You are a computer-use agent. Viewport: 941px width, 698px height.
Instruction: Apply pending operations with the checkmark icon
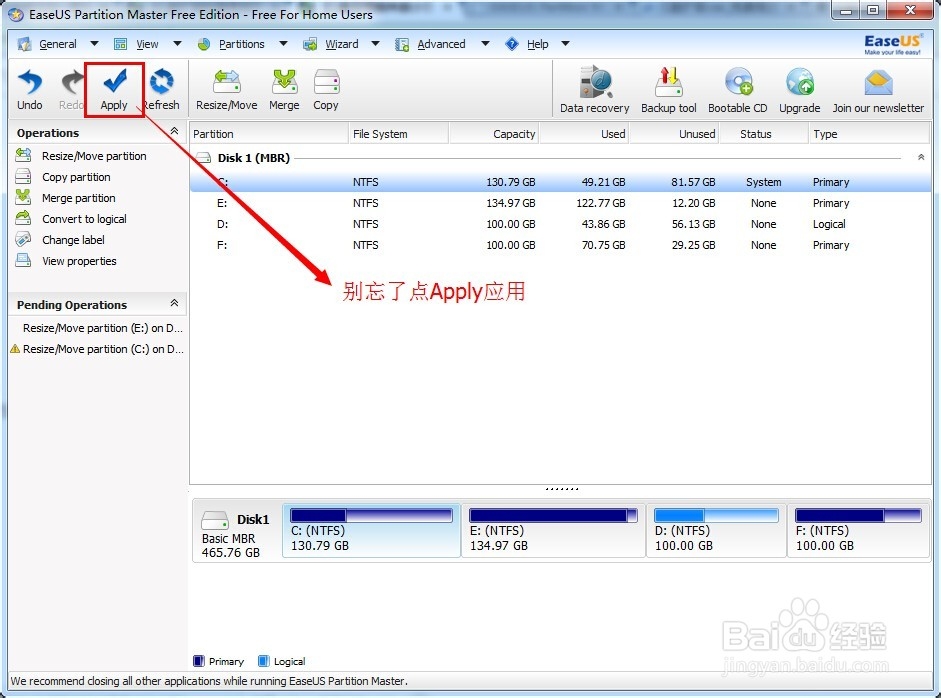pyautogui.click(x=115, y=82)
